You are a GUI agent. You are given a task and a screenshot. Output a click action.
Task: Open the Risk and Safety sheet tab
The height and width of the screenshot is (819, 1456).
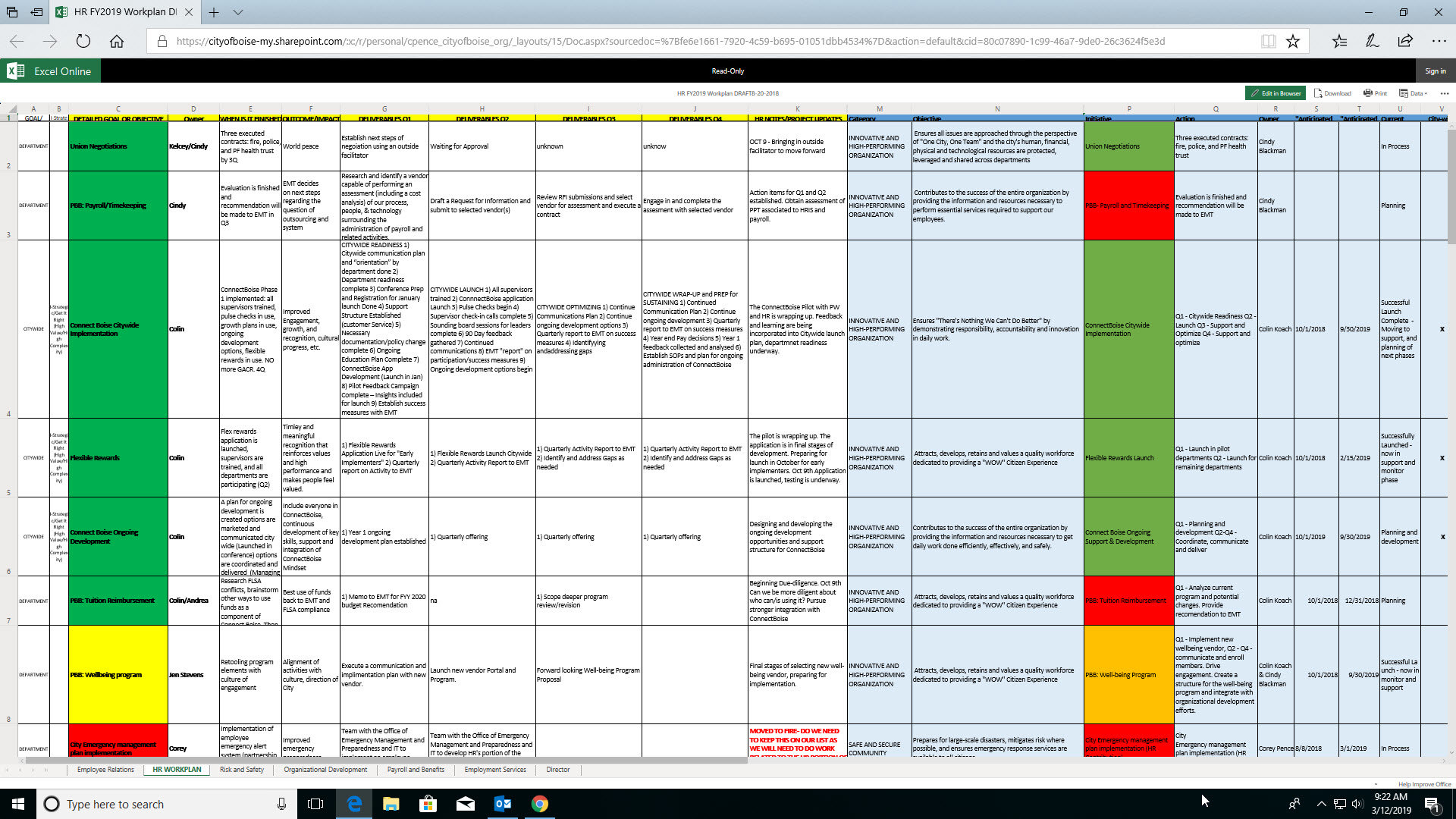coord(241,770)
